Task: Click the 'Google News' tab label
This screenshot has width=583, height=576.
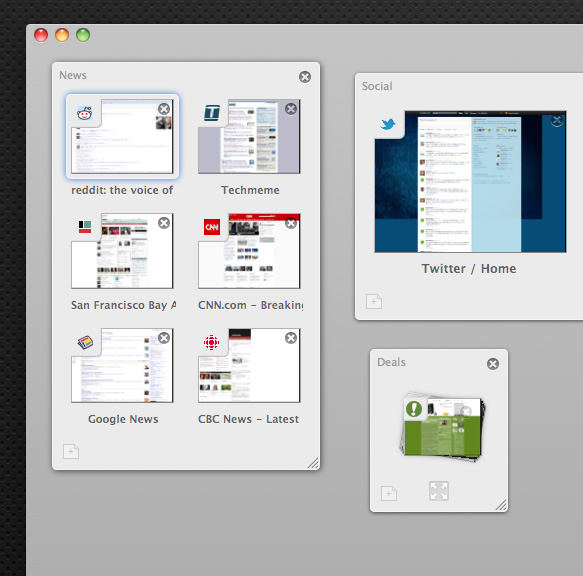Action: coord(123,419)
